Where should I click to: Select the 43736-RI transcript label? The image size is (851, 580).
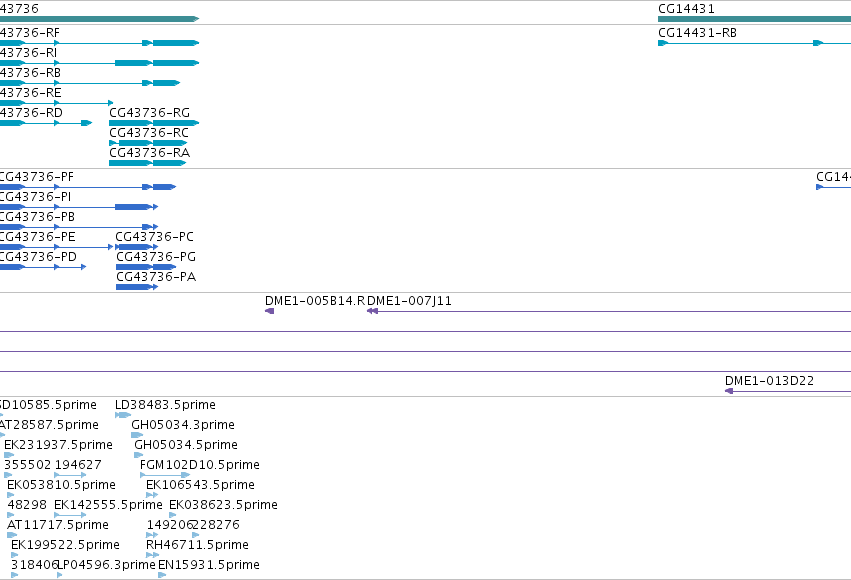pyautogui.click(x=28, y=53)
